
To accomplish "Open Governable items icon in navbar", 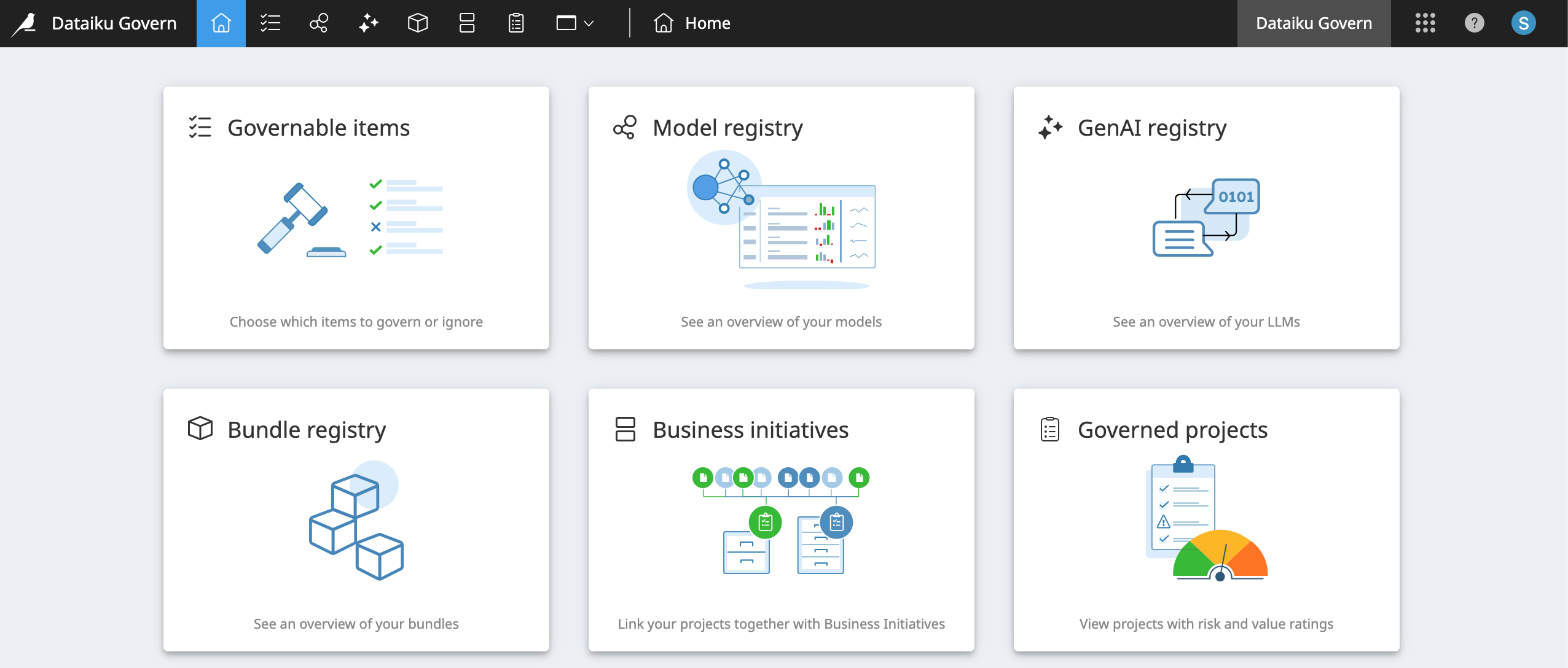I will pyautogui.click(x=270, y=23).
